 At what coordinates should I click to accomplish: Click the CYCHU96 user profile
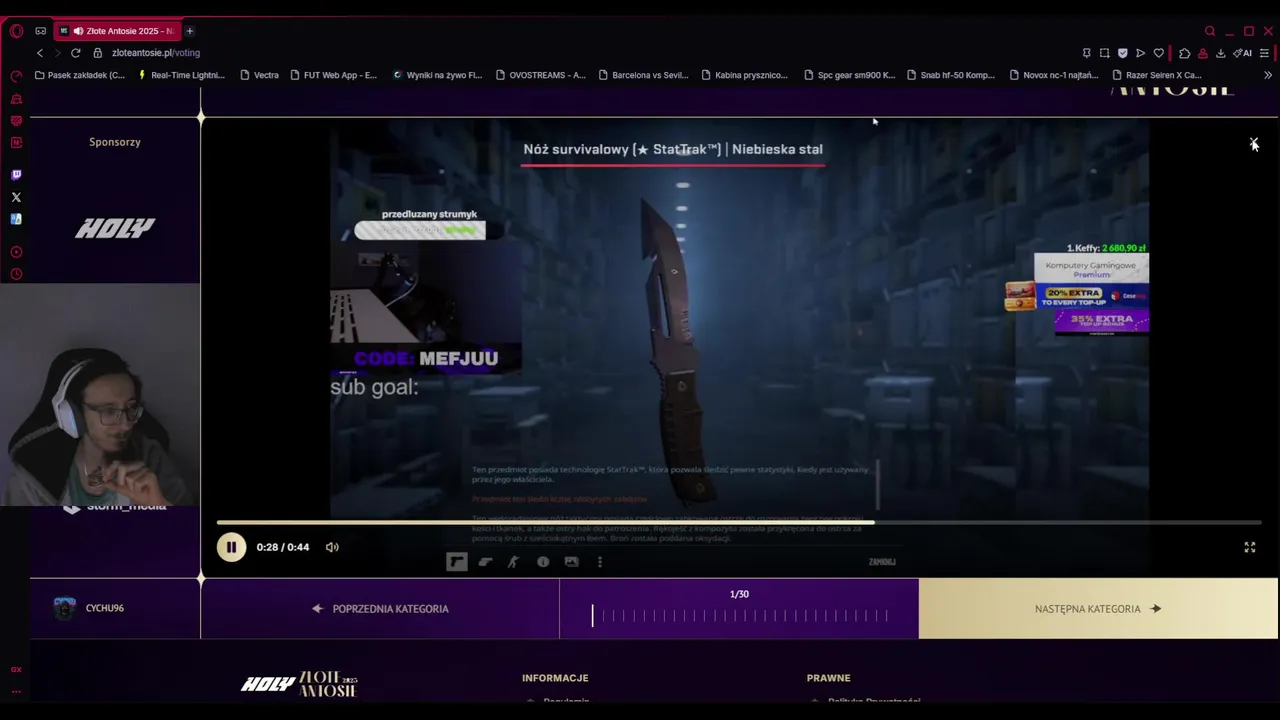[90, 608]
